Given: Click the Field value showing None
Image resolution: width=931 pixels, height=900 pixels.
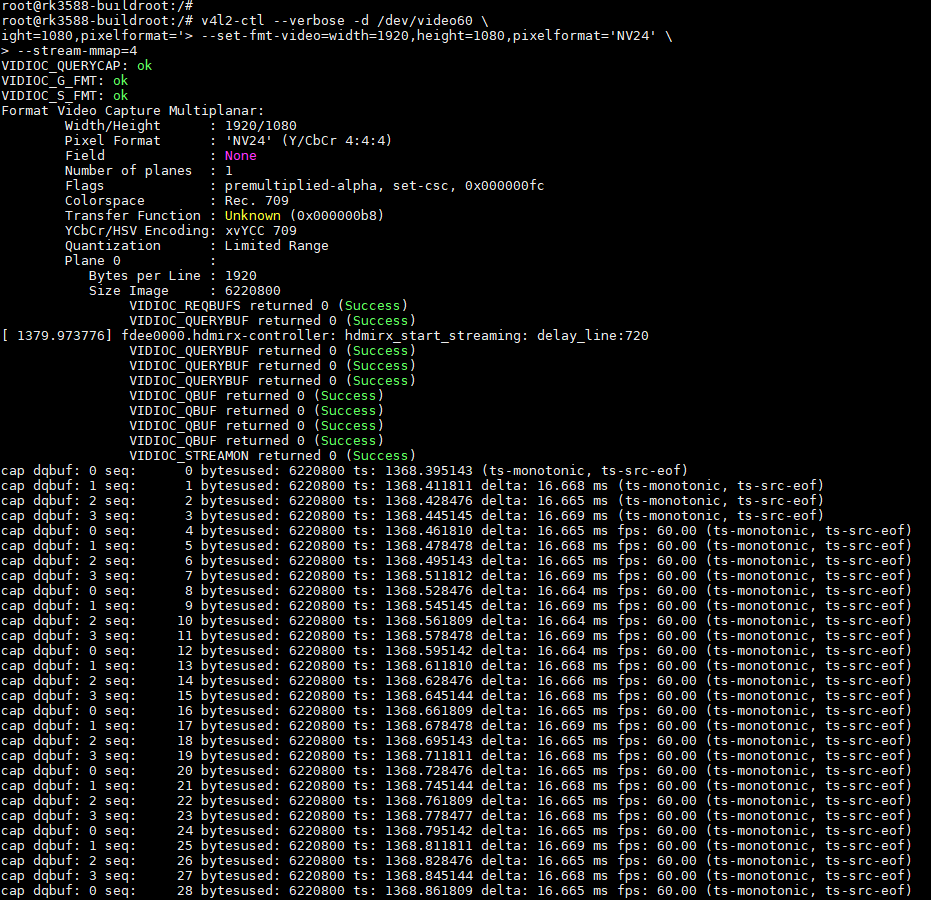Looking at the screenshot, I should click(240, 155).
